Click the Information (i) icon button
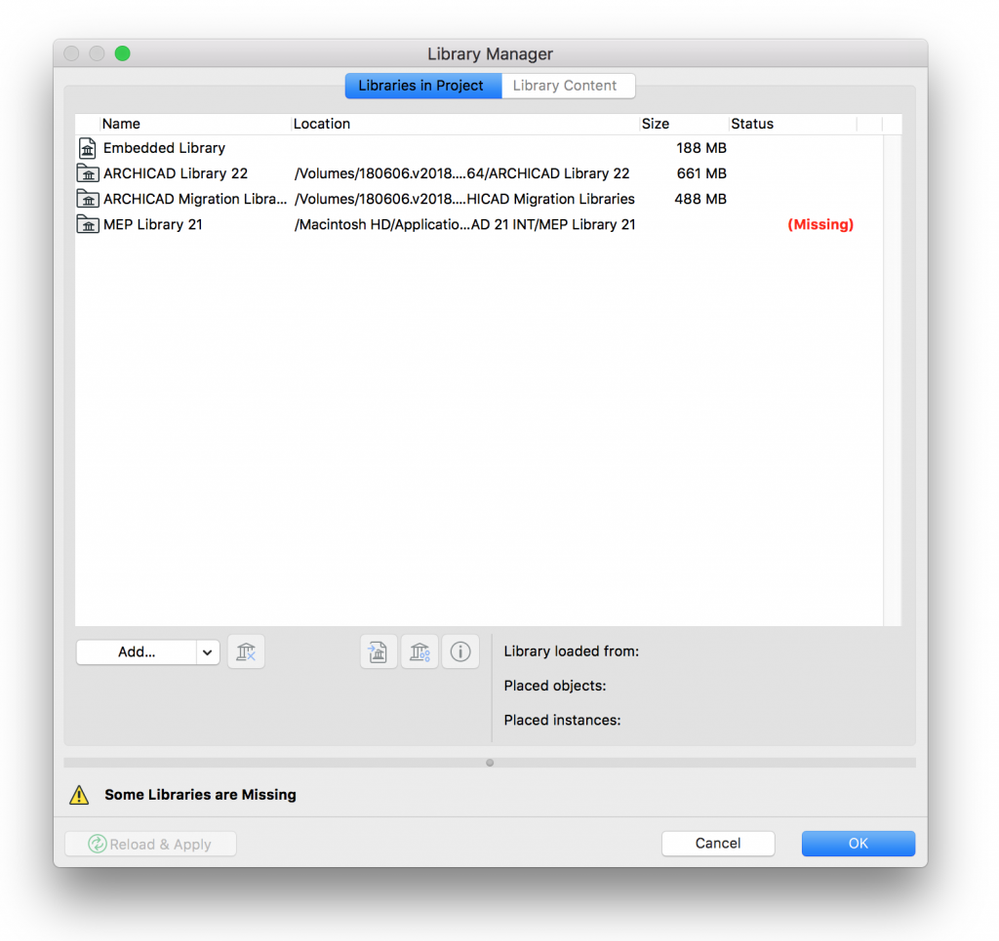The image size is (999, 941). coord(460,652)
